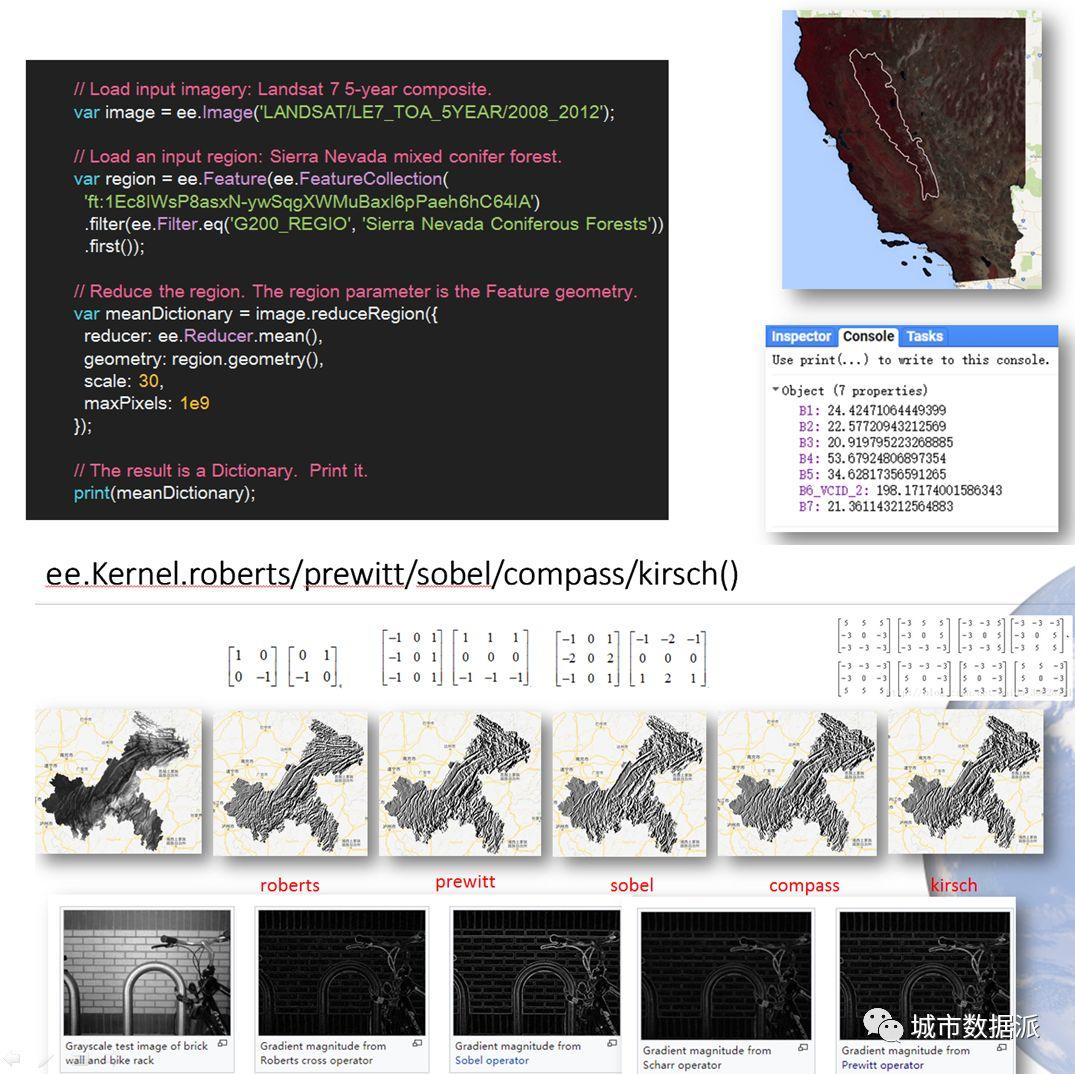This screenshot has width=1075, height=1074.
Task: Click the map image above the 'sobel' label
Action: [629, 783]
